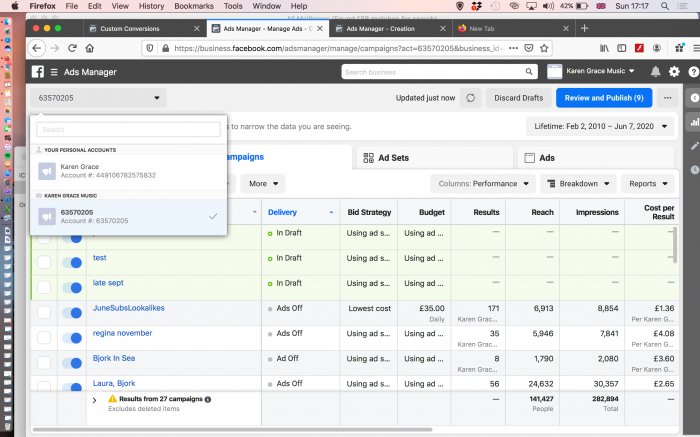Click the Firefox back arrow
The image size is (700, 437).
37,48
